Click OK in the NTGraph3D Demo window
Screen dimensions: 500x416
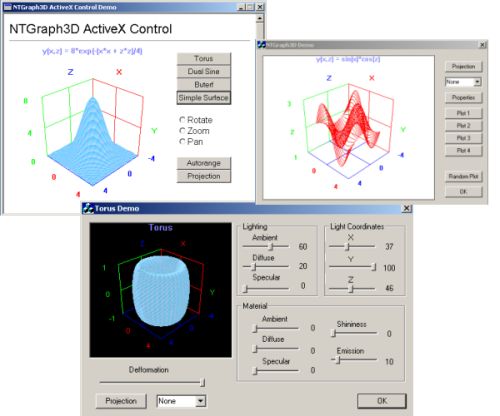point(464,192)
